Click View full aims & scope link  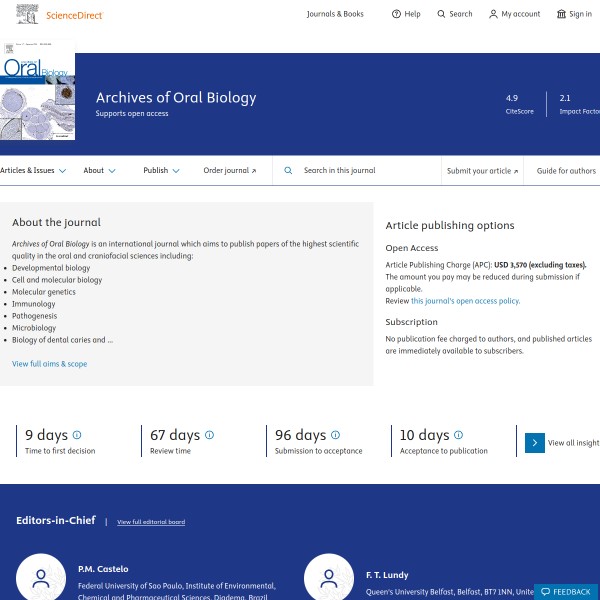[49, 364]
